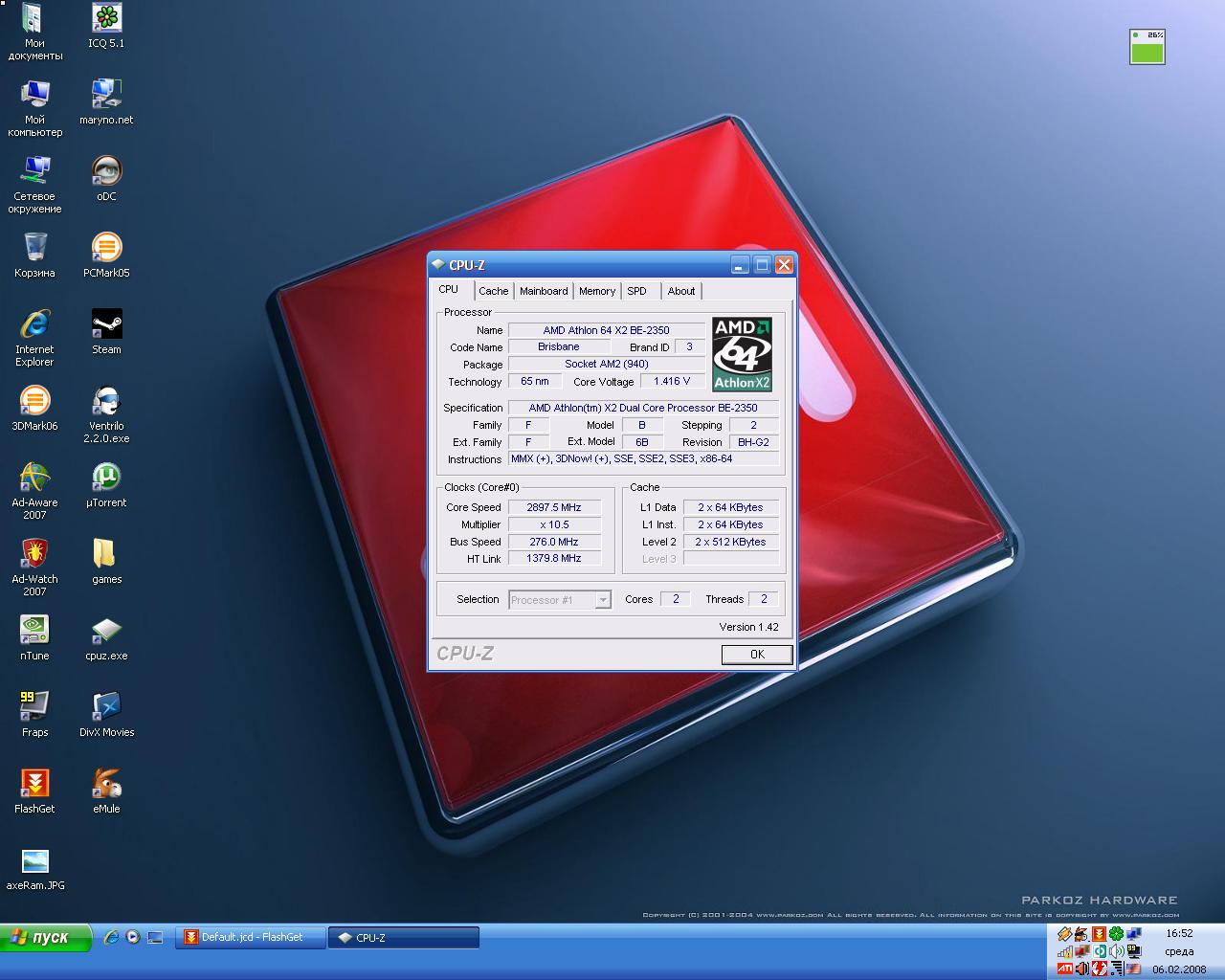Open the ICQ 5.1 desktop icon
Screen dimensions: 1225x980
tap(106, 27)
